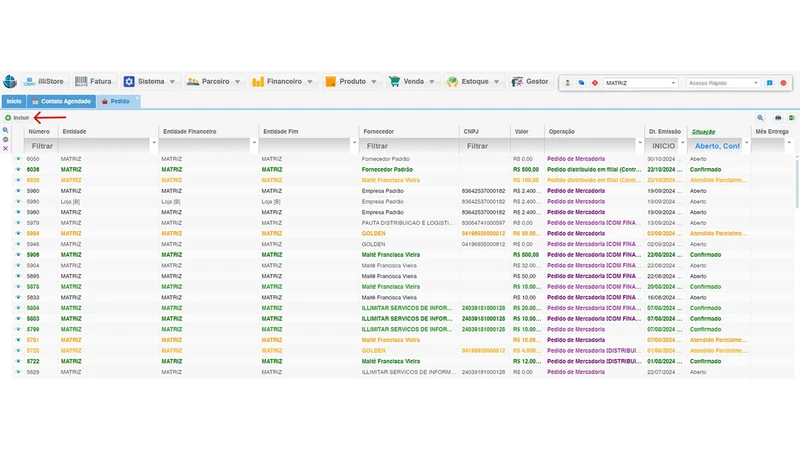View order 6050 using its eye icon
This screenshot has width=800, height=450.
18,159
